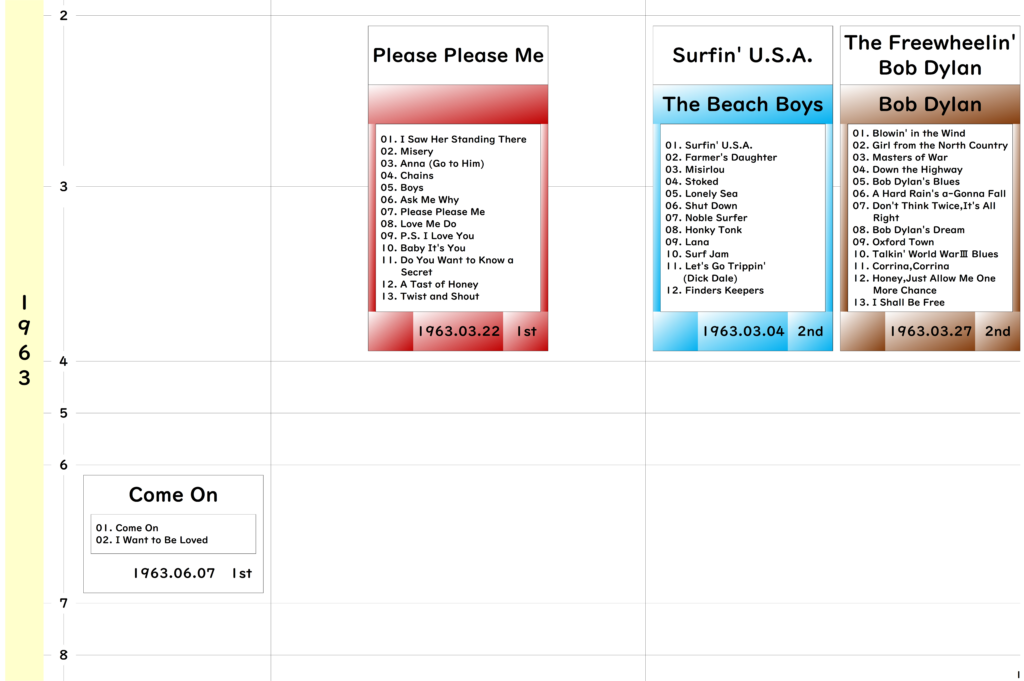Select the 1963 year label in the yellow bar
This screenshot has width=1024, height=681.
pyautogui.click(x=24, y=340)
